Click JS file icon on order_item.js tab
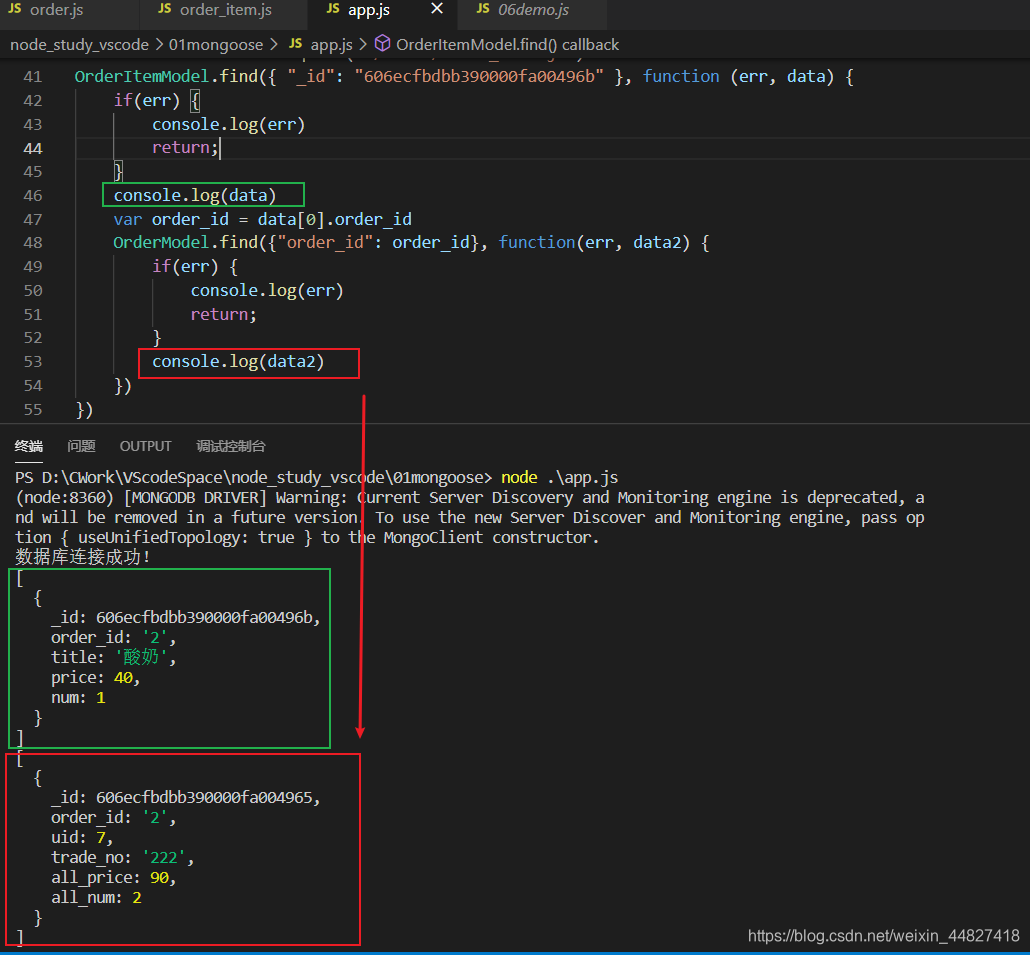Image resolution: width=1030 pixels, height=955 pixels. 164,9
